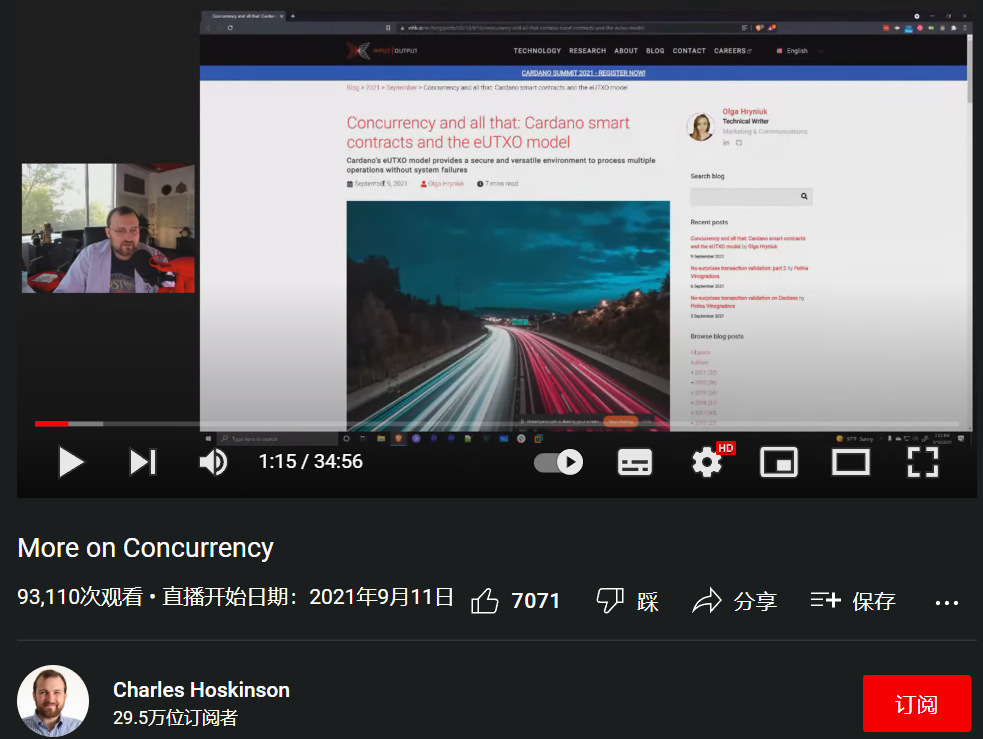
Task: Click the 29.5万位订阅者 subscriber count
Action: [x=175, y=718]
